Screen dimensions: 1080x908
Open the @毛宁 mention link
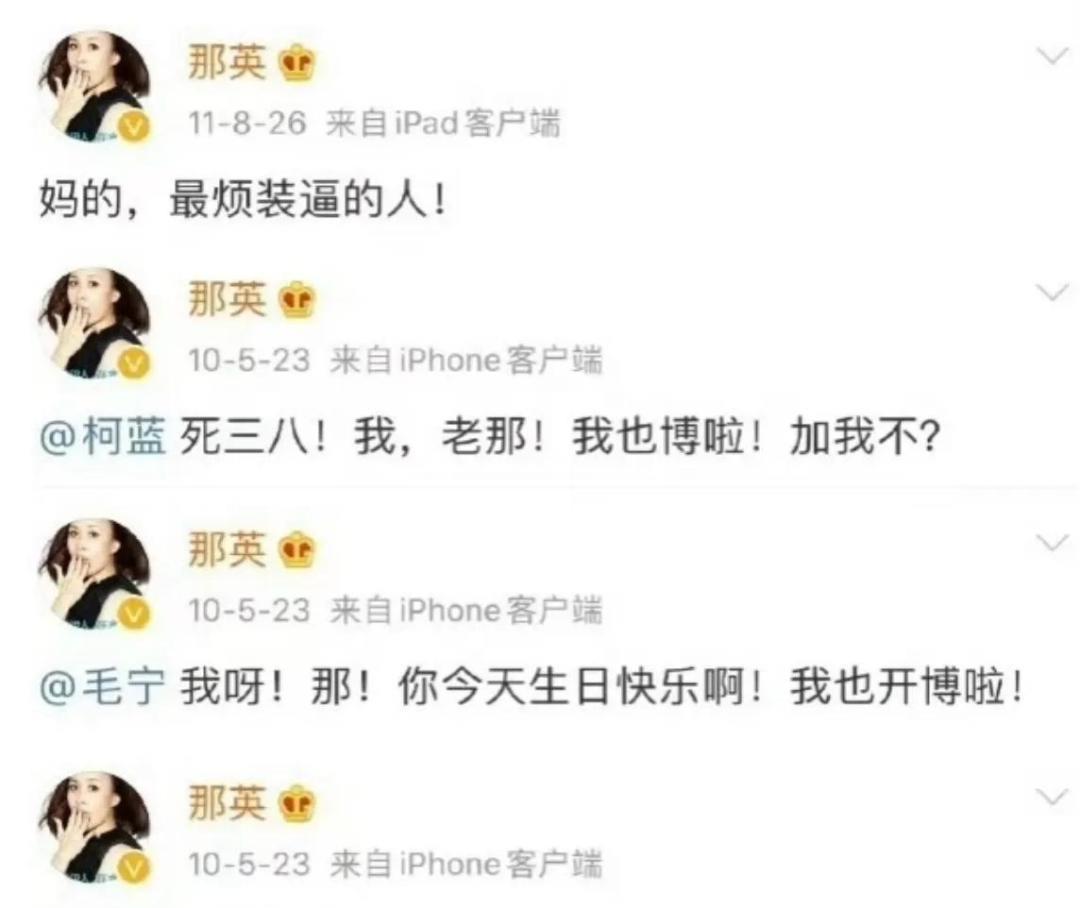[103, 687]
